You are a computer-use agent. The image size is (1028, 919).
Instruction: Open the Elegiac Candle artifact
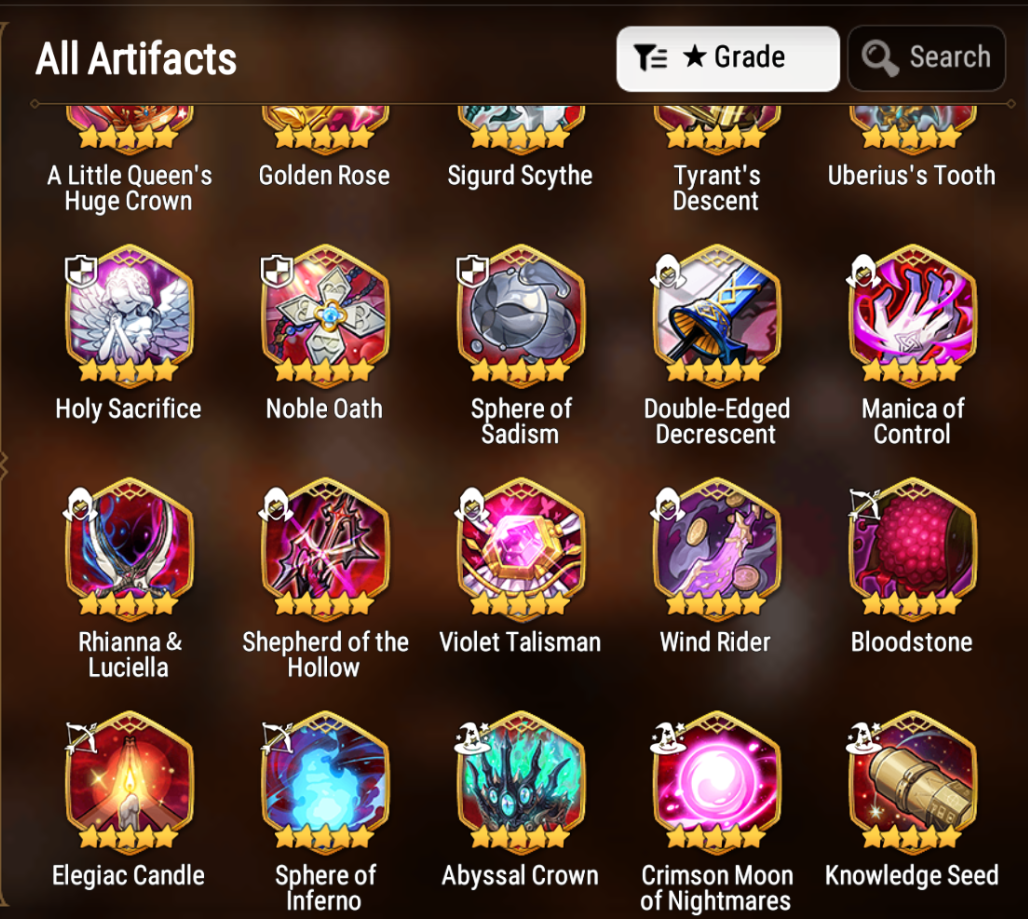click(x=128, y=780)
